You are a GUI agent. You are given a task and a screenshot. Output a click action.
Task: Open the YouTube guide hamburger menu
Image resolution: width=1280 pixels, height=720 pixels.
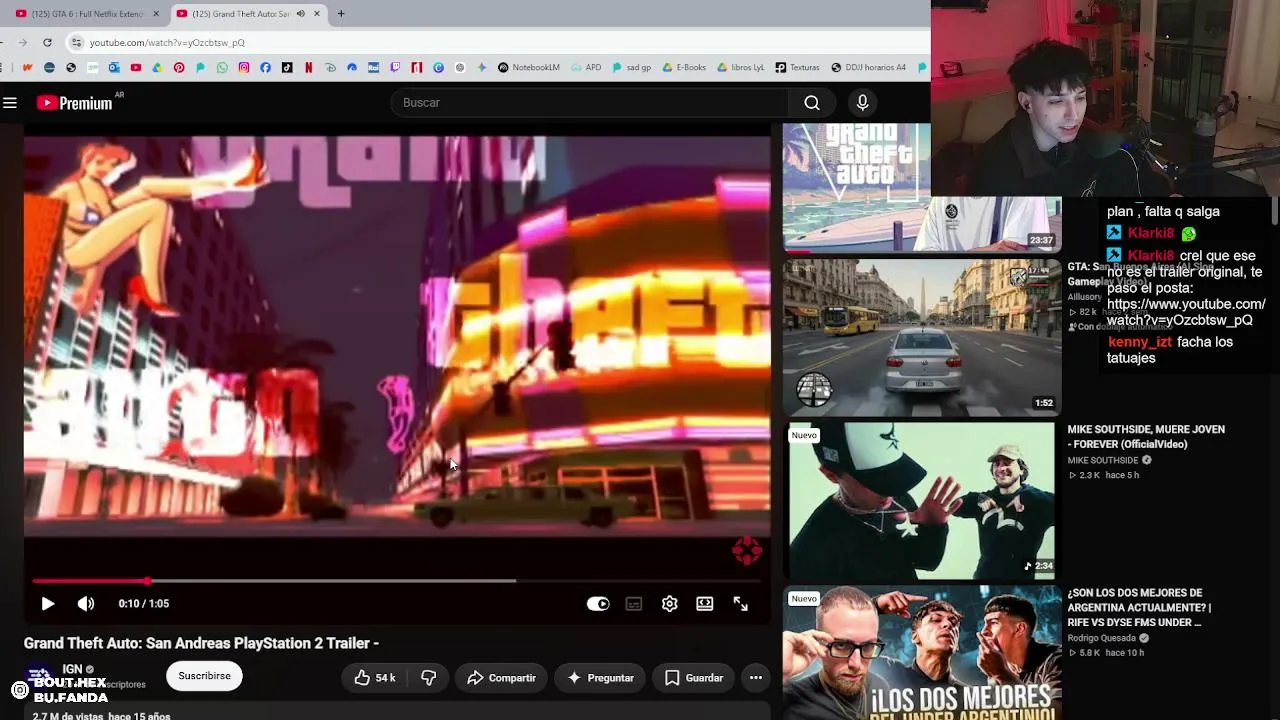tap(10, 103)
